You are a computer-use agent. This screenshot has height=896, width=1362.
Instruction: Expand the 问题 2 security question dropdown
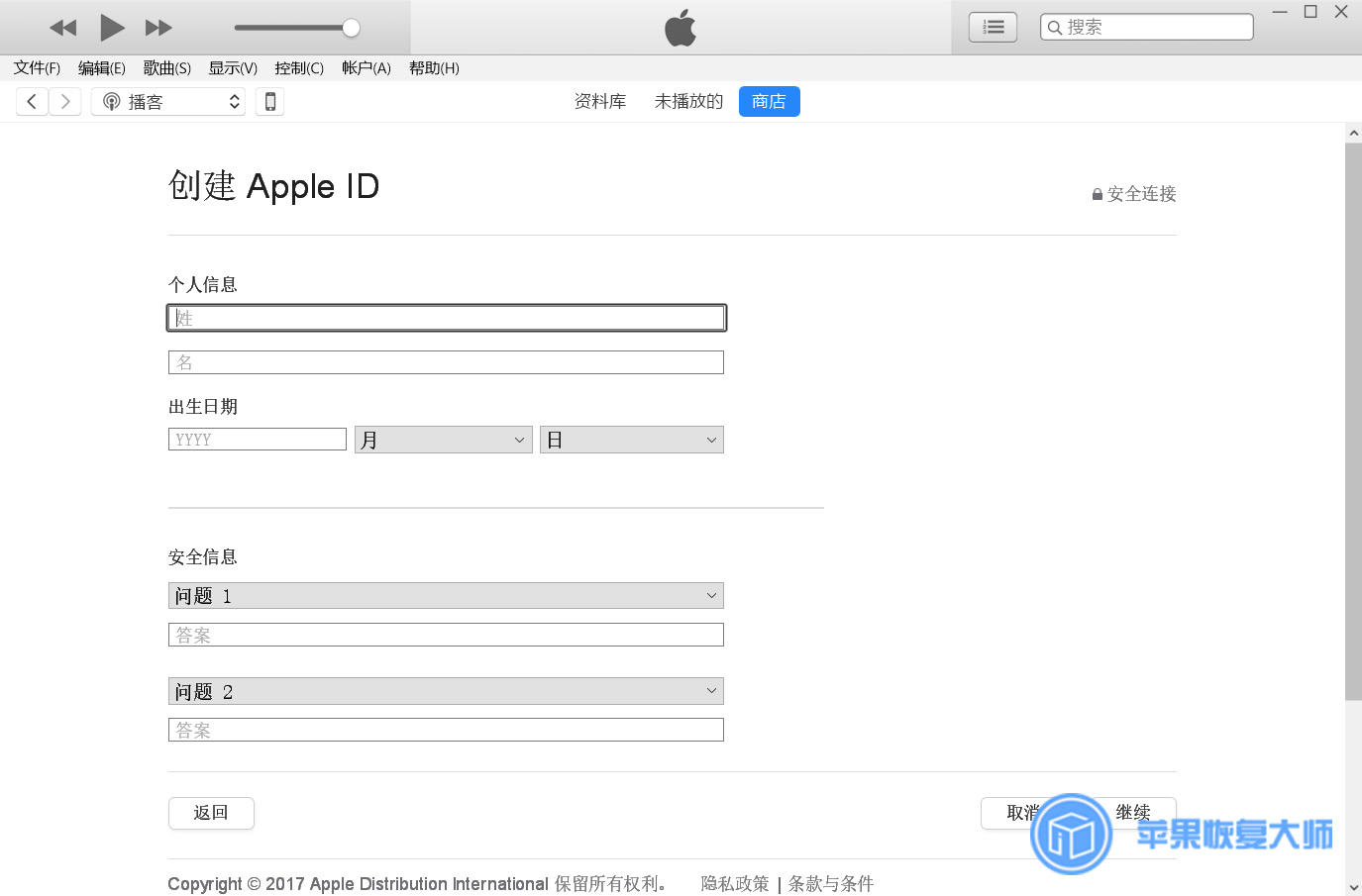coord(446,691)
